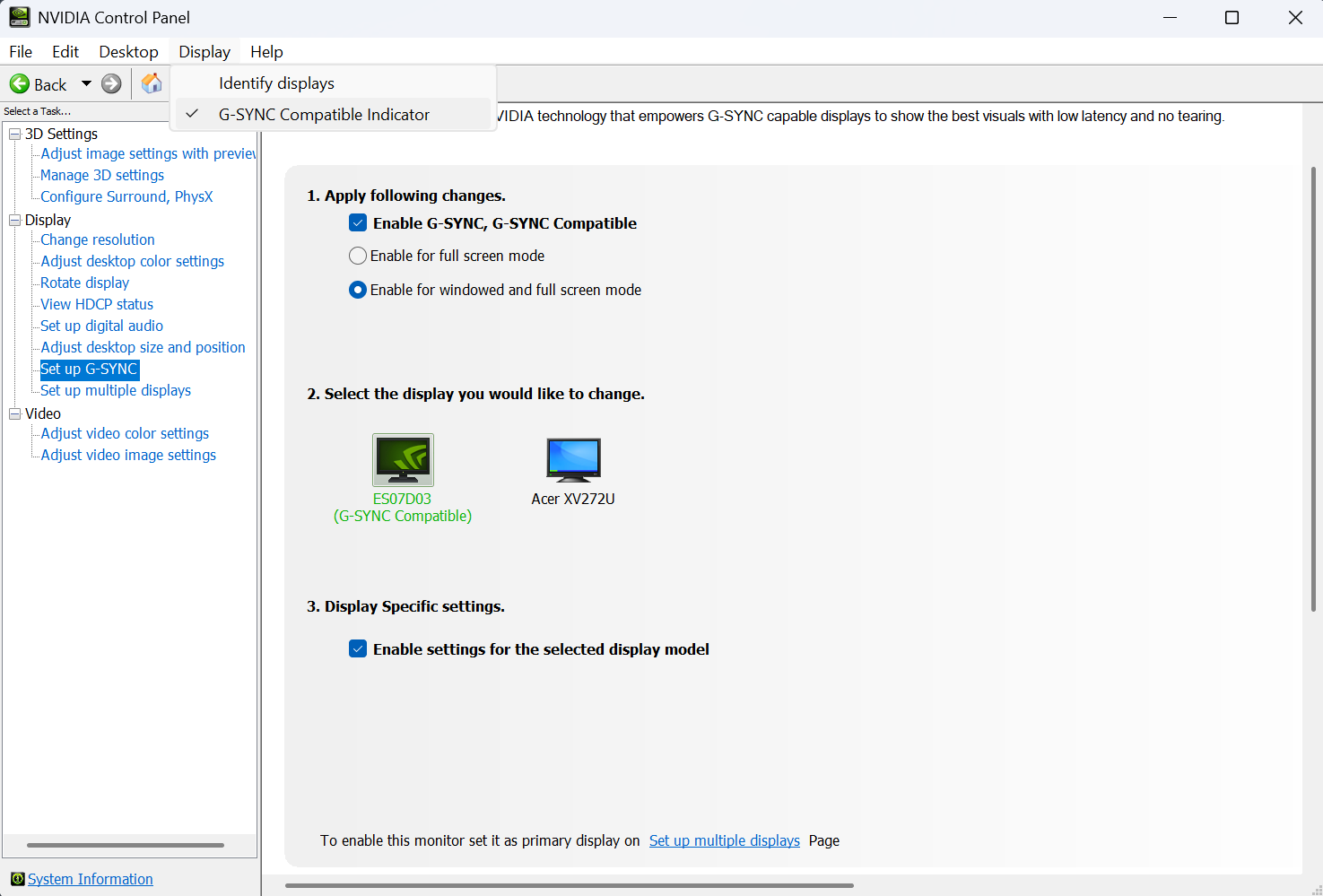
Task: Open the Help menu
Action: pyautogui.click(x=266, y=52)
